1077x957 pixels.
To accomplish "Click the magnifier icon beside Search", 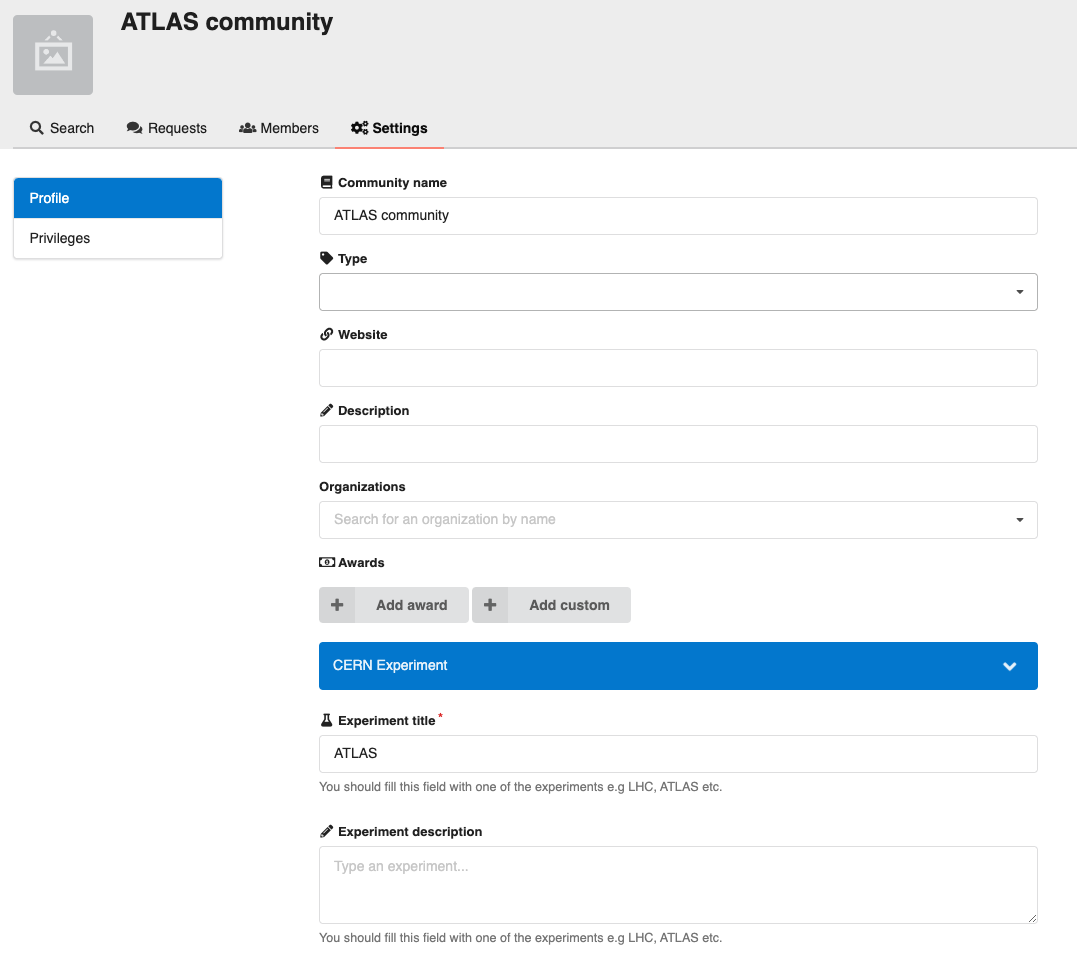I will click(36, 128).
